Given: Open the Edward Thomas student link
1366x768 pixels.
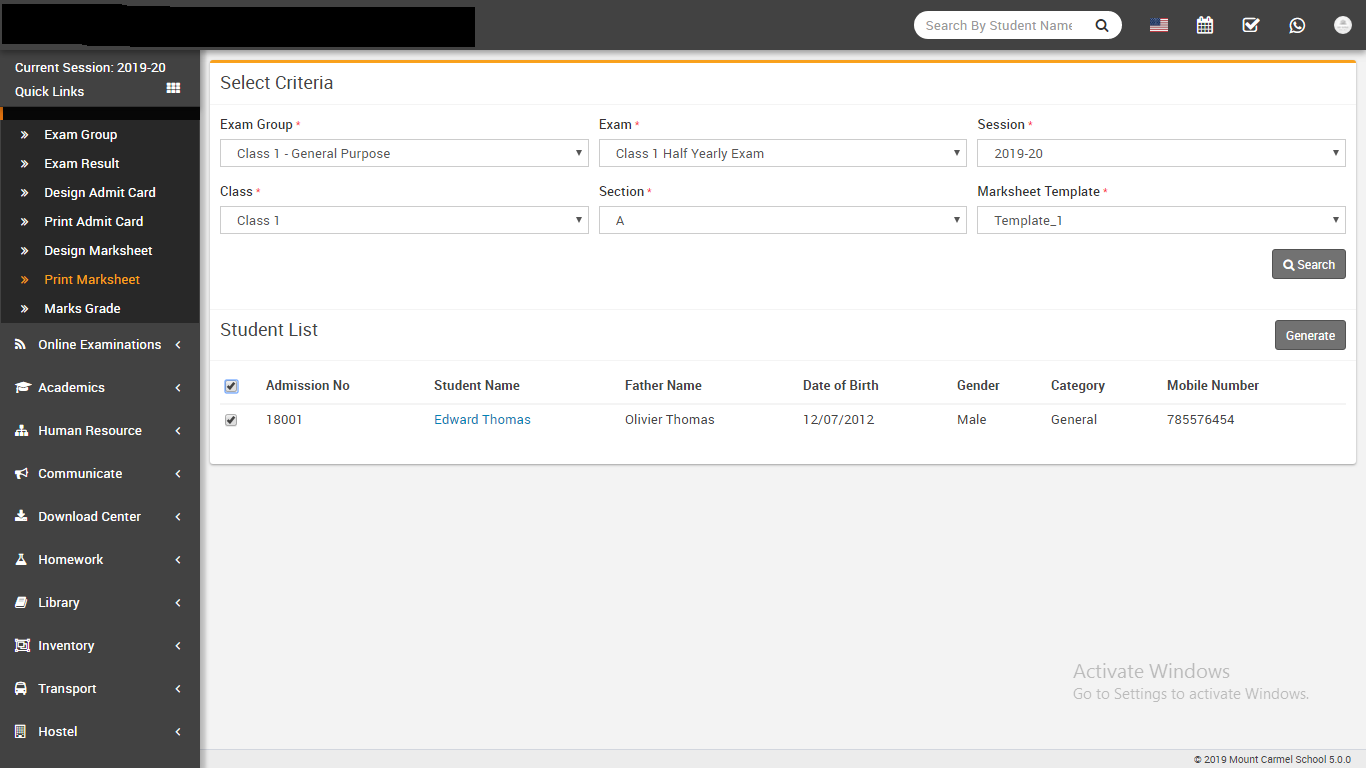Looking at the screenshot, I should [482, 420].
